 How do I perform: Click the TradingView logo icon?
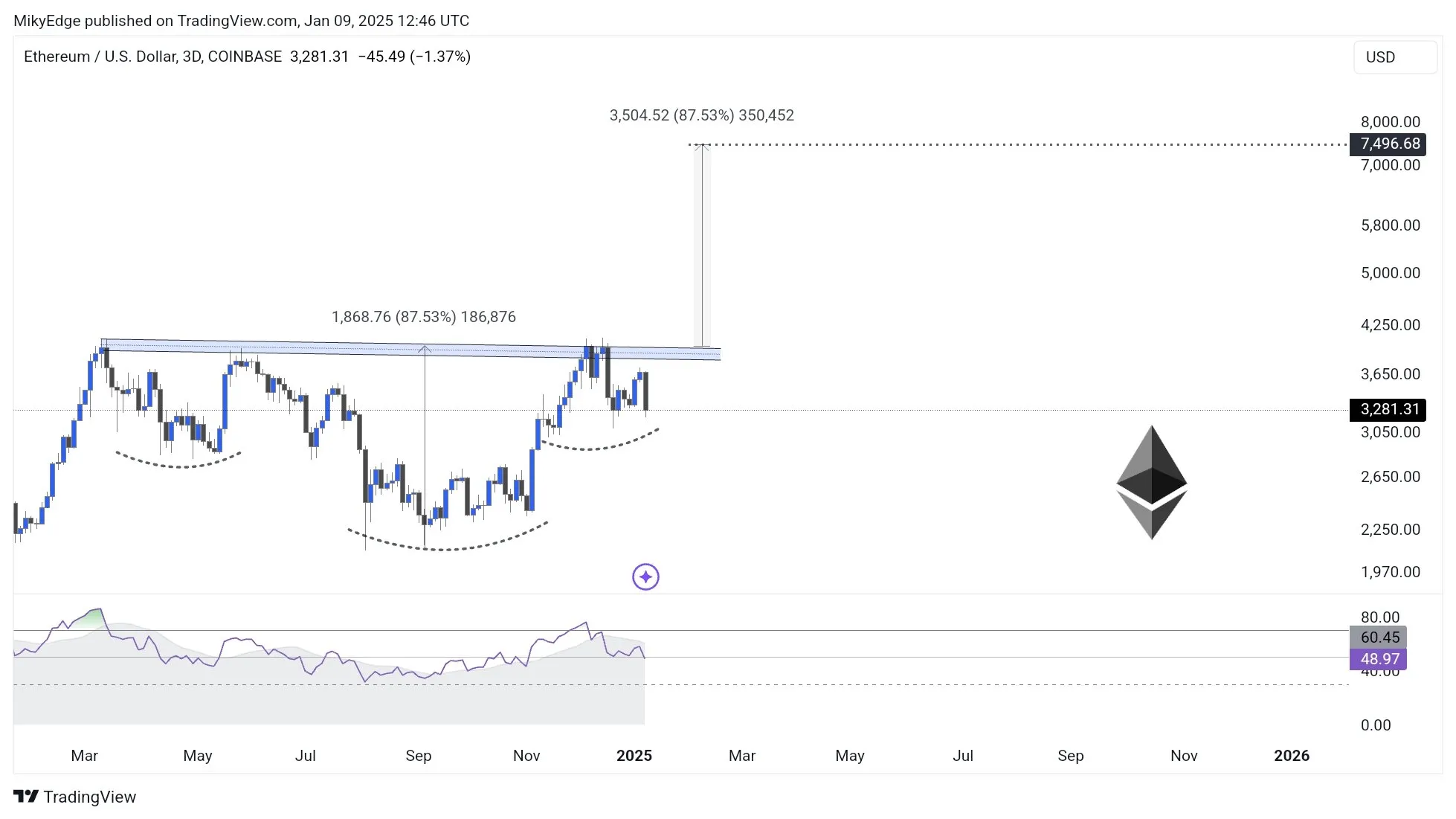pyautogui.click(x=25, y=797)
